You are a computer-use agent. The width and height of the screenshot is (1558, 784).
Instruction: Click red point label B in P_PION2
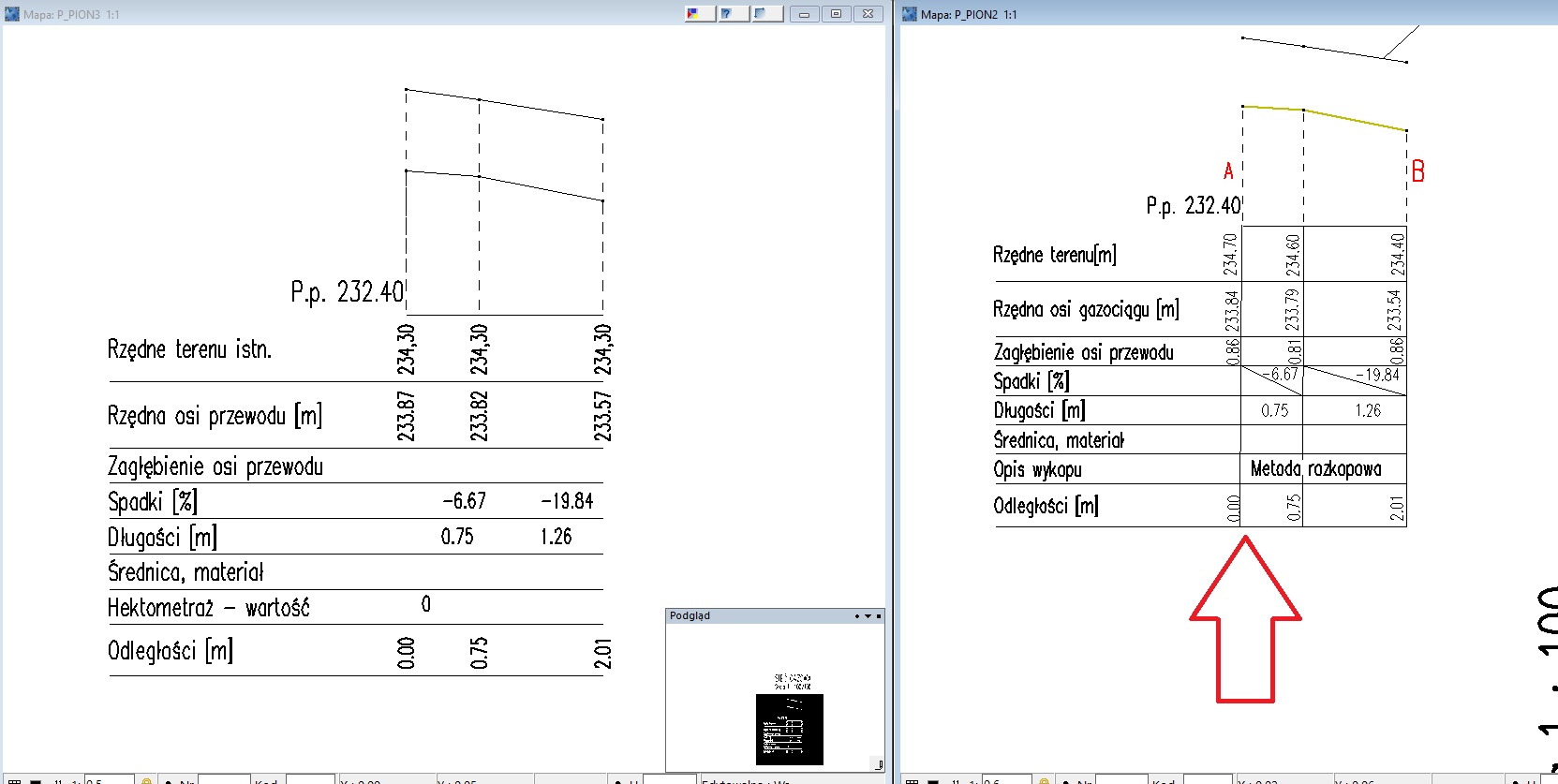click(x=1417, y=171)
